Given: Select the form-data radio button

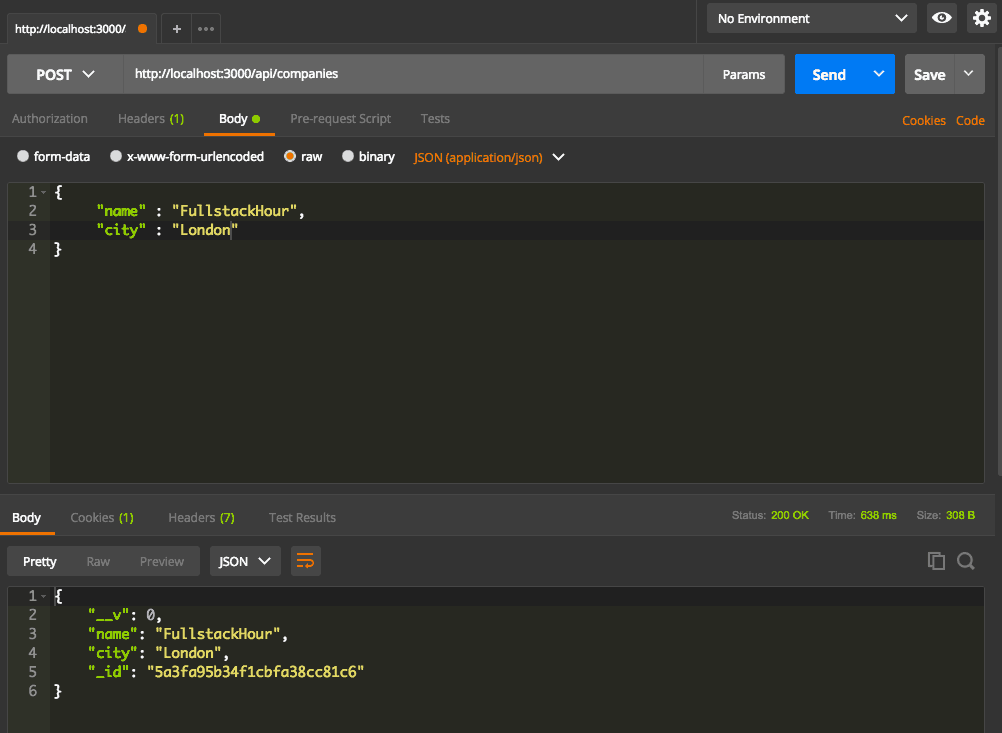Looking at the screenshot, I should (x=23, y=156).
